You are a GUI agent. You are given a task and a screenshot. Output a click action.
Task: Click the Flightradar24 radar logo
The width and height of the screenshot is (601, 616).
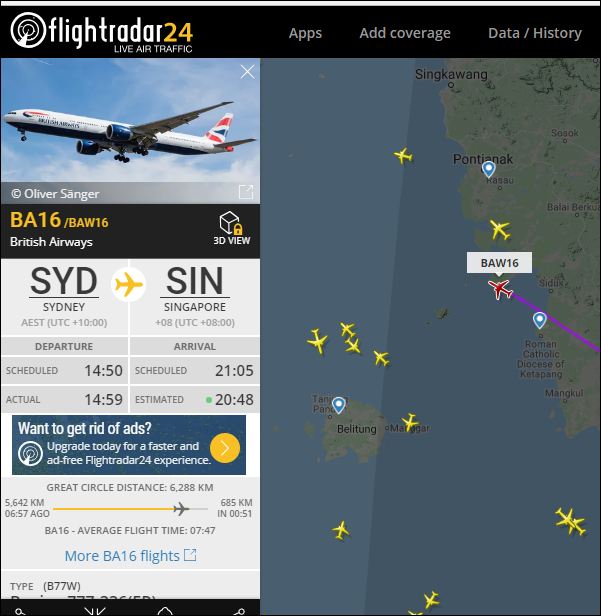click(x=28, y=30)
